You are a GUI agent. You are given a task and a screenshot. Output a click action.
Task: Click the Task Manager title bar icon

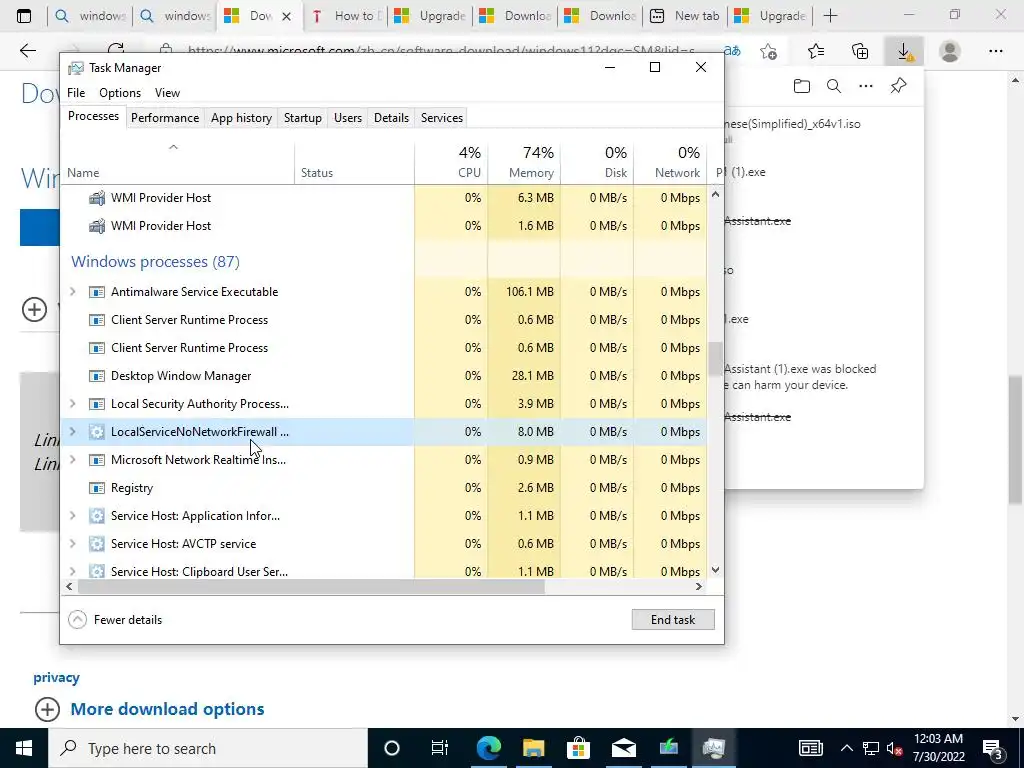coord(76,68)
